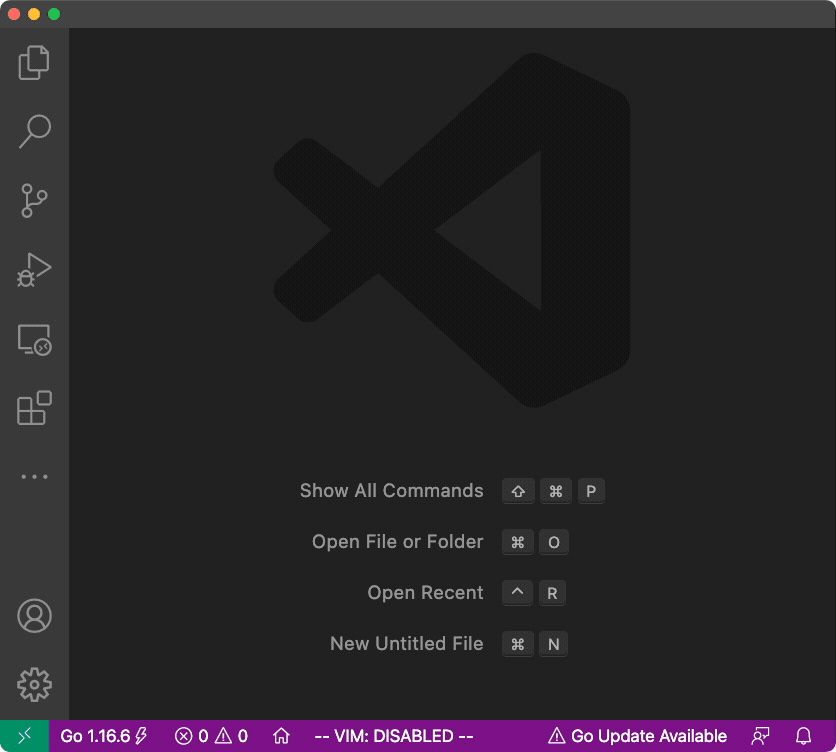This screenshot has height=752, width=836.
Task: Open the Accounts menu
Action: (x=34, y=616)
